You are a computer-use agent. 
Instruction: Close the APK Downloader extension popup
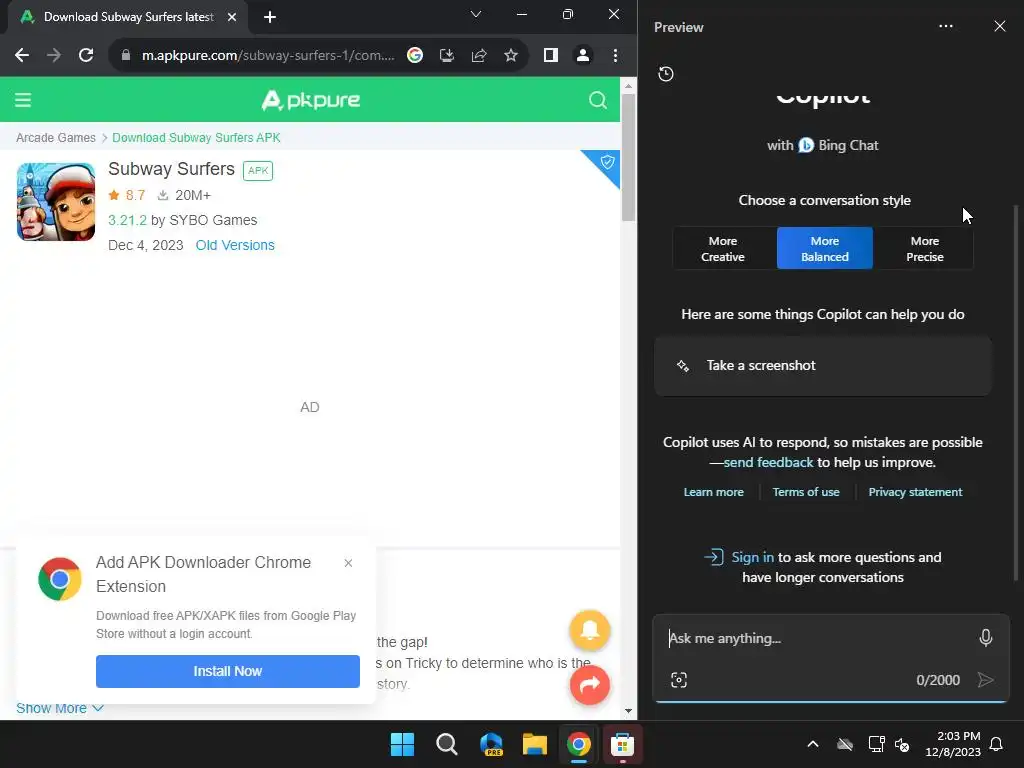click(x=348, y=563)
